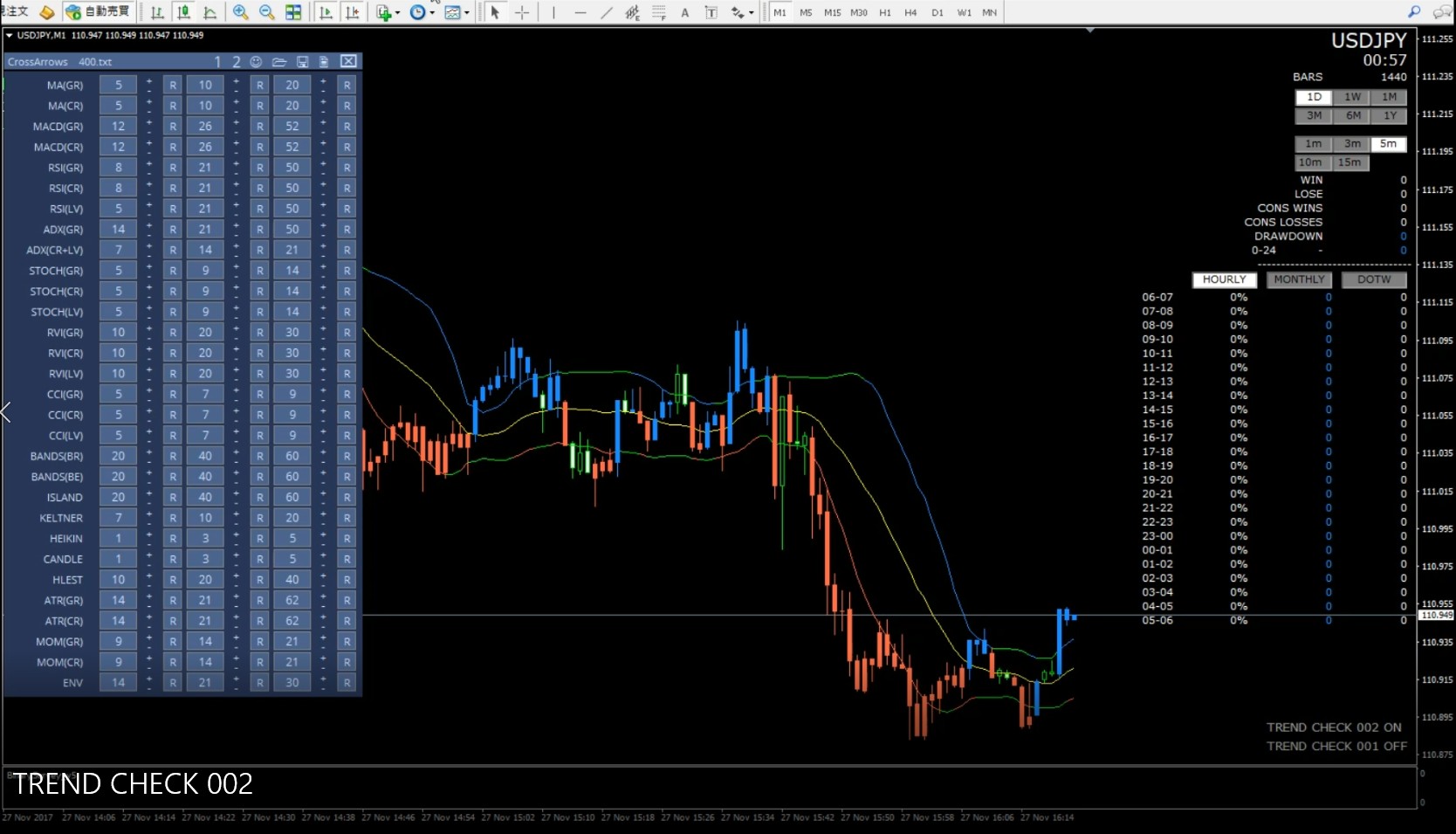Image resolution: width=1456 pixels, height=834 pixels.
Task: Expand the side panel arrow on left edge
Action: tap(5, 413)
